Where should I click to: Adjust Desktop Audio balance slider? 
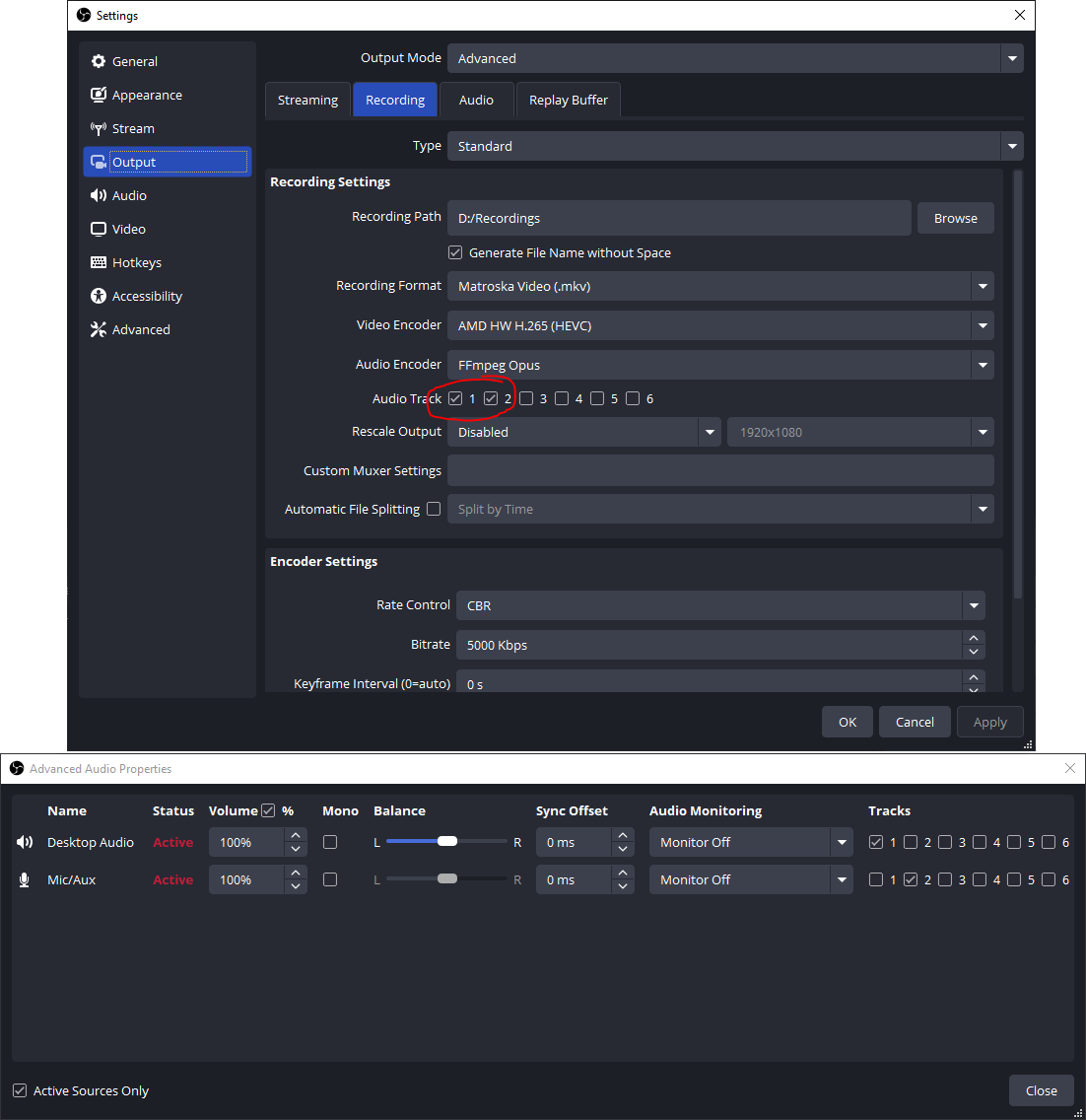(447, 841)
